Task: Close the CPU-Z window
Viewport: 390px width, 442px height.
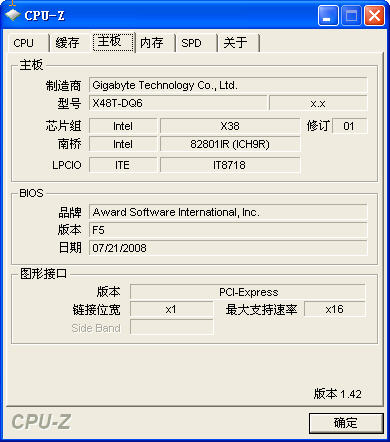Action: pyautogui.click(x=374, y=15)
